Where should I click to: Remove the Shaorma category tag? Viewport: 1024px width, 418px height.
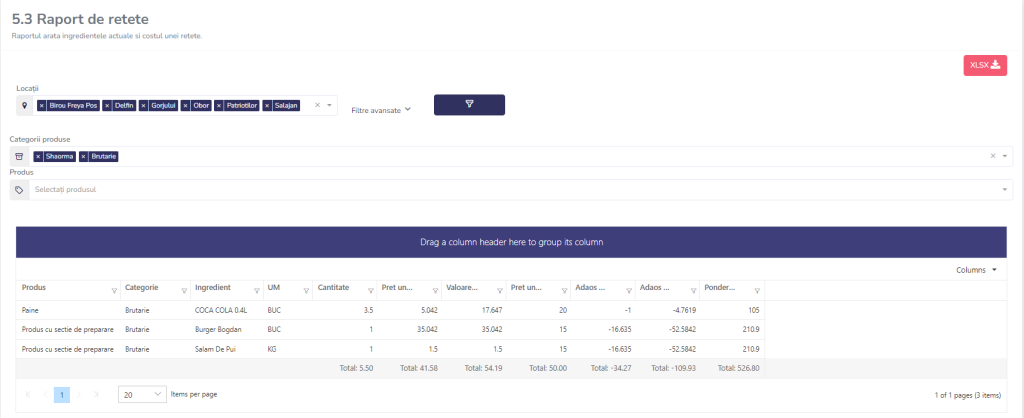[38, 156]
